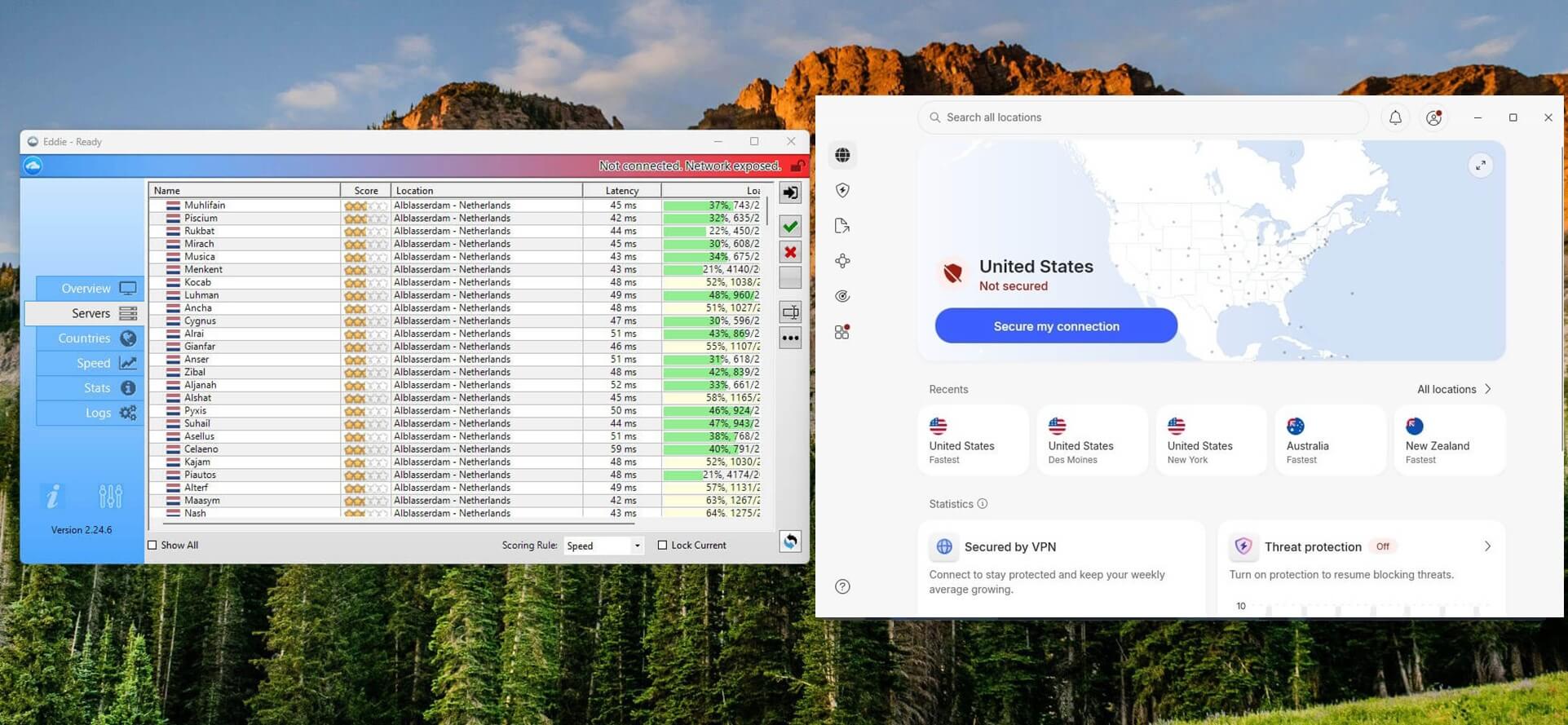1568x725 pixels.
Task: Select the Maasym server row
Action: pyautogui.click(x=455, y=501)
